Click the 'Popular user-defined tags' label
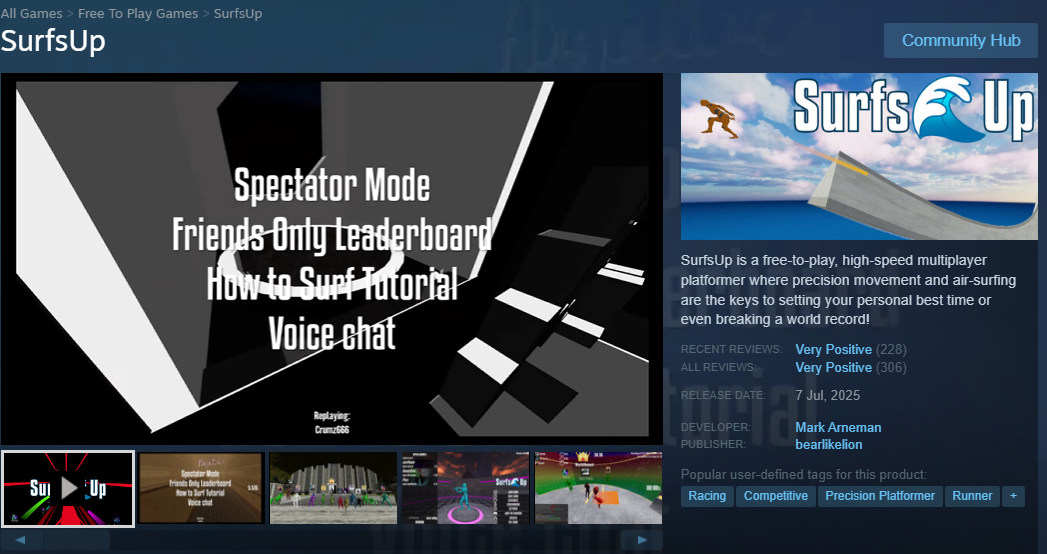Screen dimensions: 1047x554 click(x=804, y=475)
